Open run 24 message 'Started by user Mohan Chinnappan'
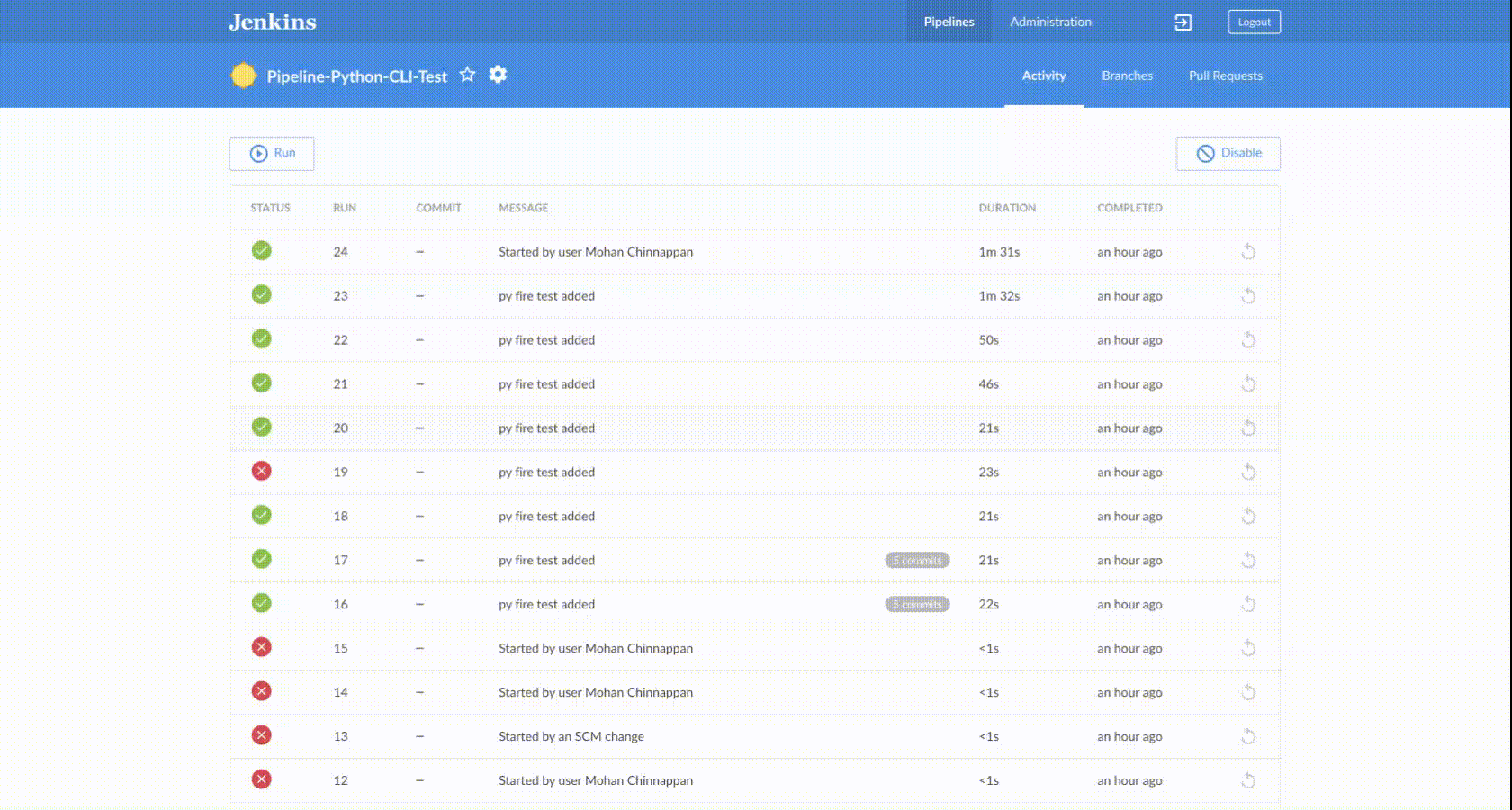This screenshot has height=810, width=1512. pos(596,252)
